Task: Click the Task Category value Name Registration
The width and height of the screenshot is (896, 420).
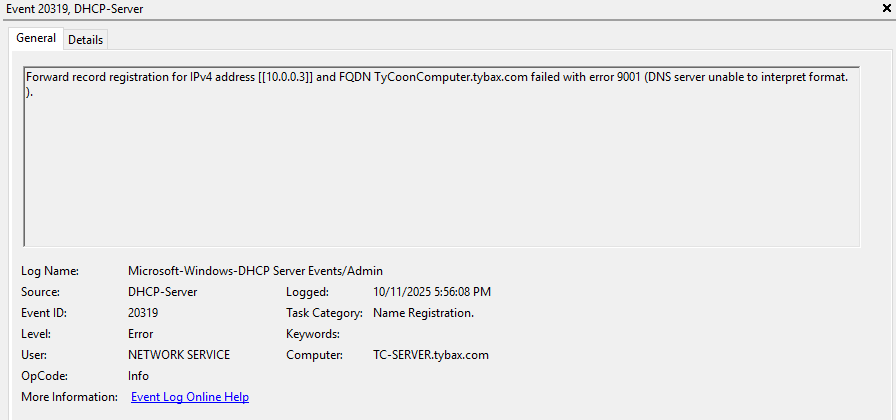Action: tap(423, 313)
